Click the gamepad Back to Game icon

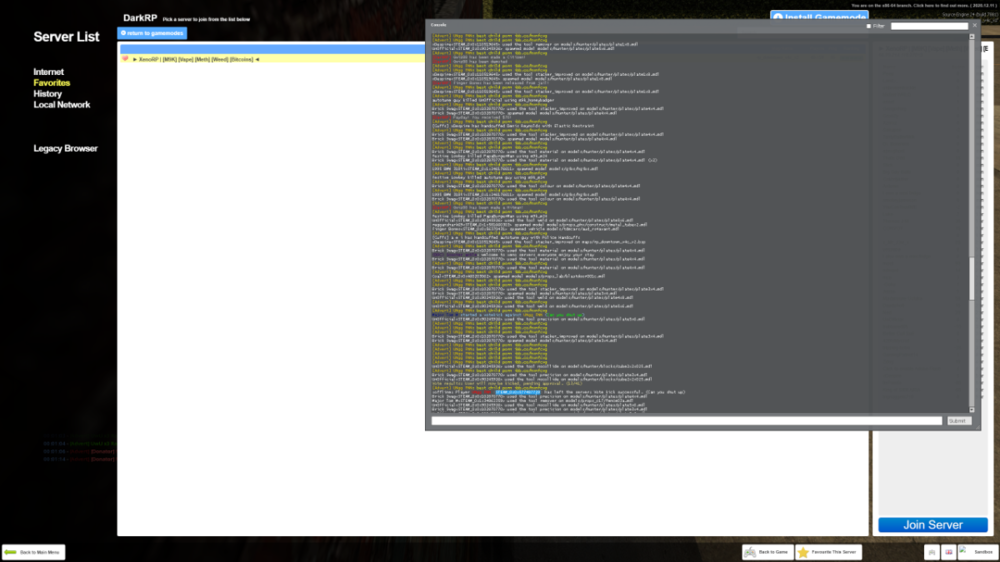pos(751,552)
